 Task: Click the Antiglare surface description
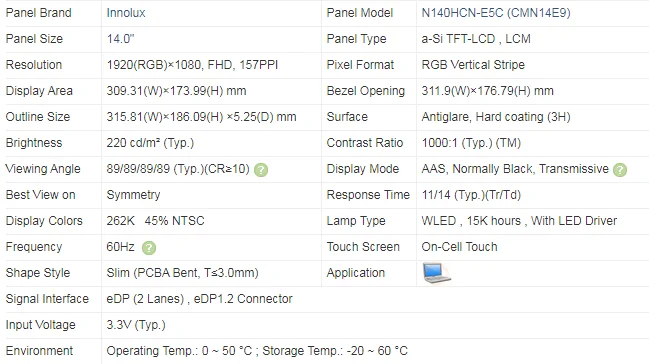pos(496,117)
